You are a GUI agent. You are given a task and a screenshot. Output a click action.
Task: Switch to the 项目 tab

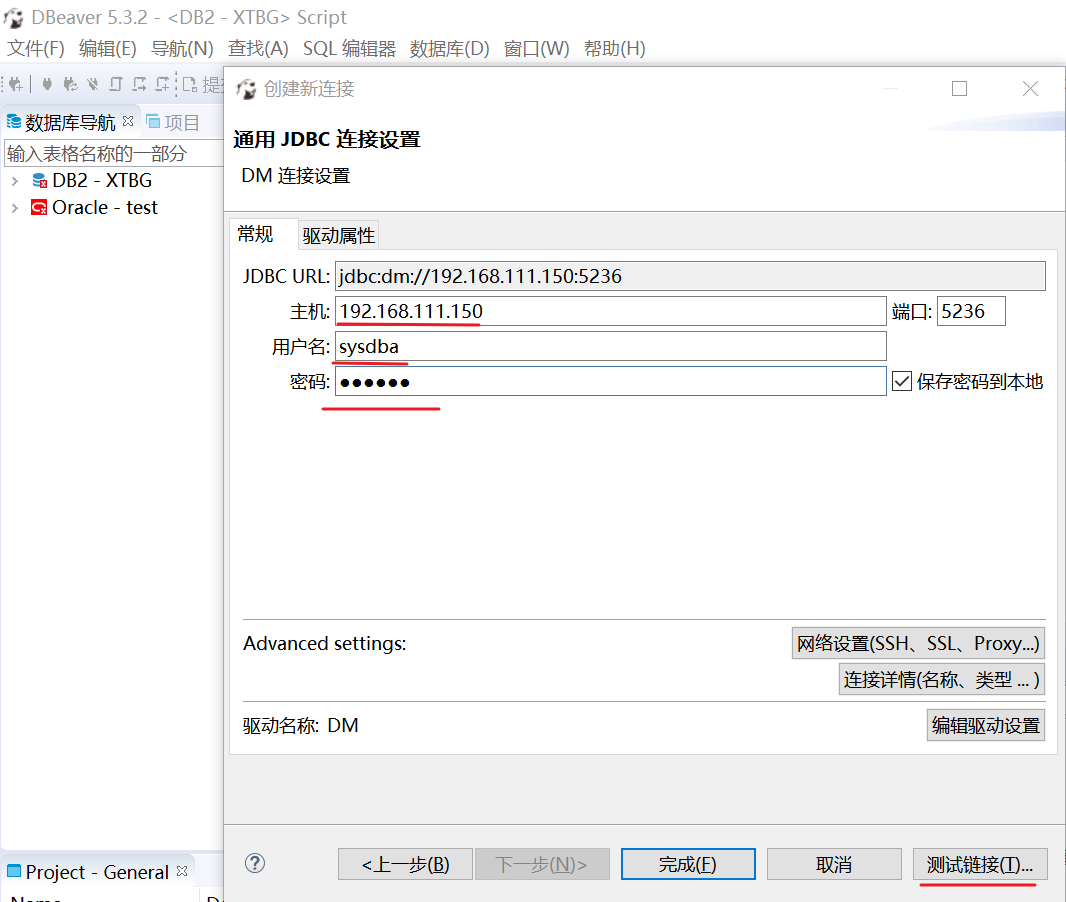click(x=173, y=122)
